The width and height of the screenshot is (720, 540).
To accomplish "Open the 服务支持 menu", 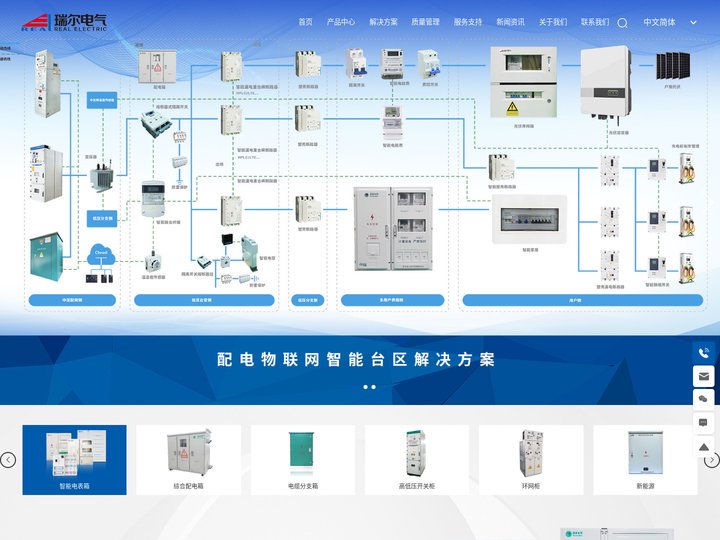I will (x=468, y=22).
